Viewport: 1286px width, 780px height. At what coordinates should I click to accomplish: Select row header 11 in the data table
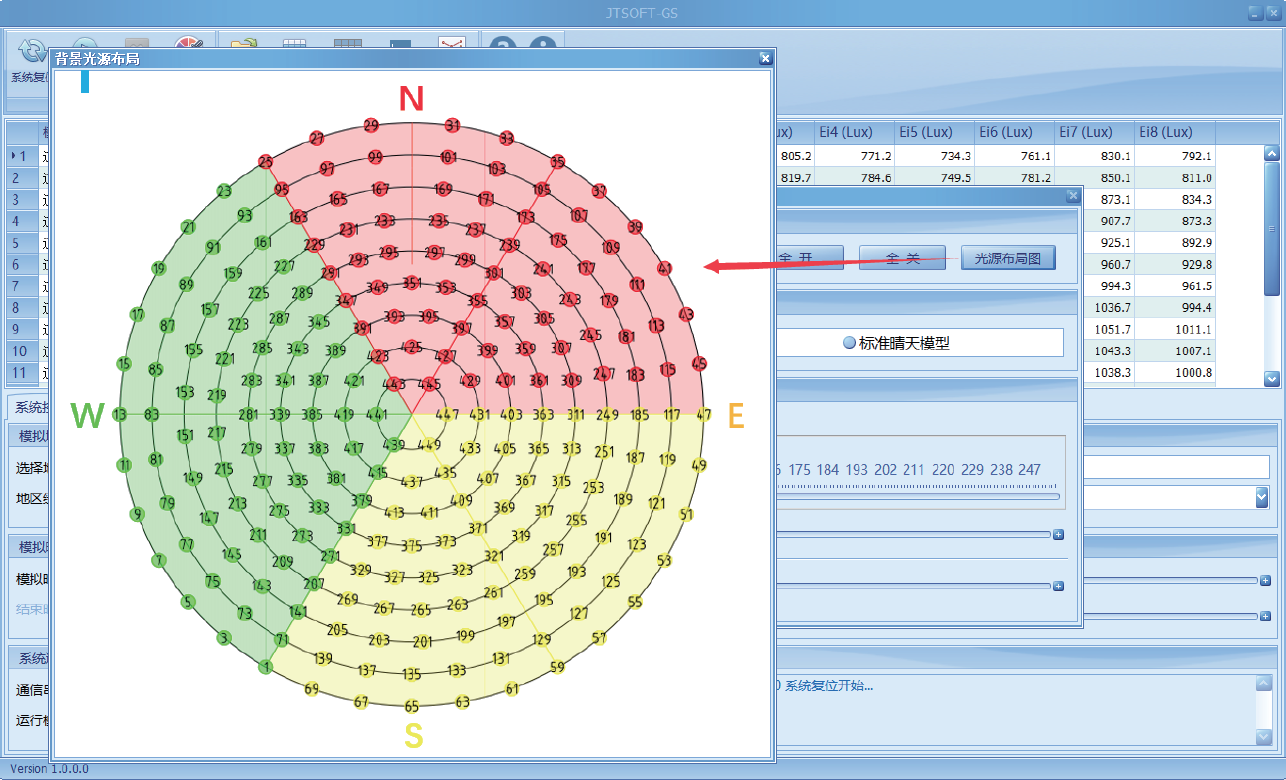click(20, 373)
